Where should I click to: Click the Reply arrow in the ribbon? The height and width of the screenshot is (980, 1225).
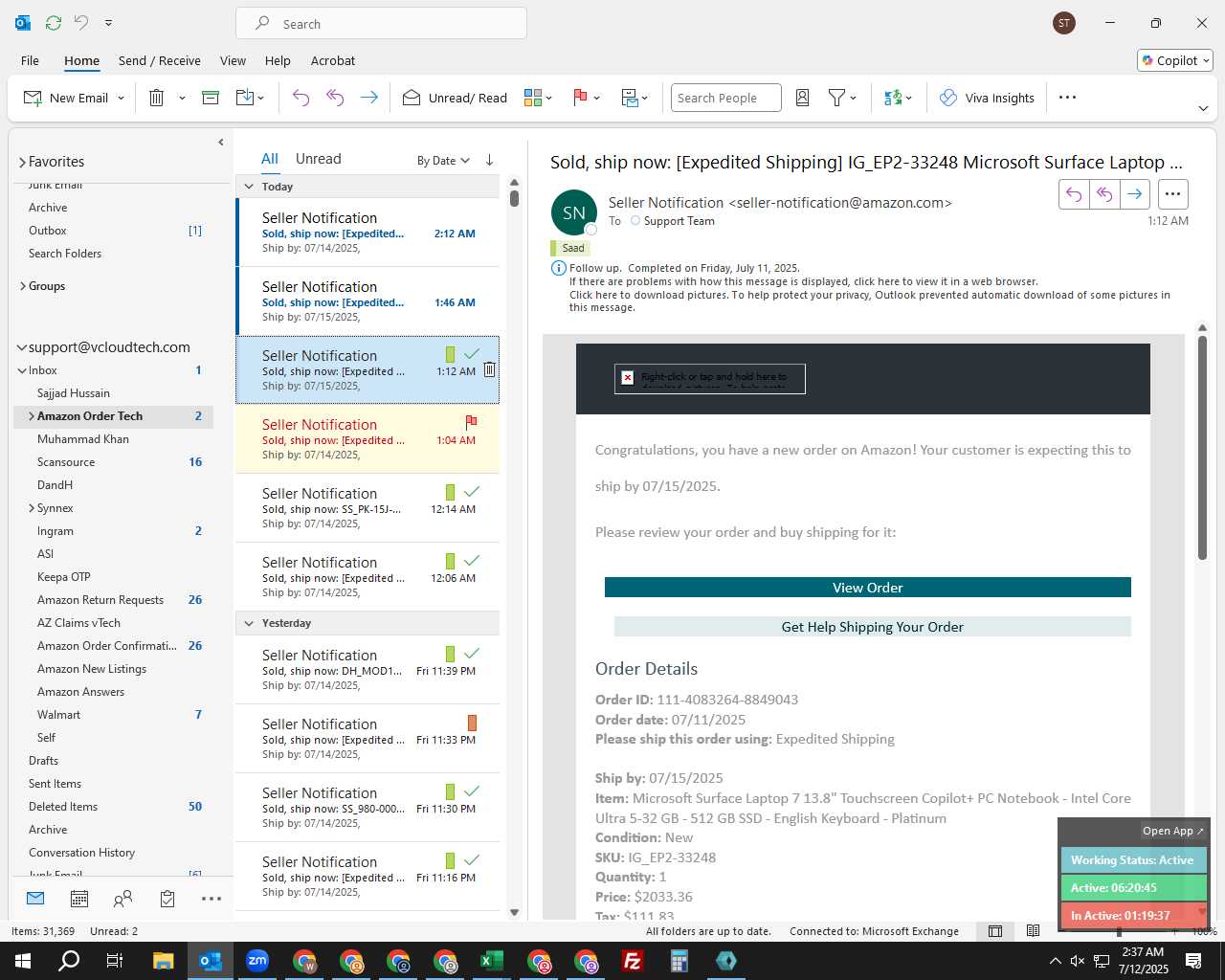pyautogui.click(x=301, y=98)
